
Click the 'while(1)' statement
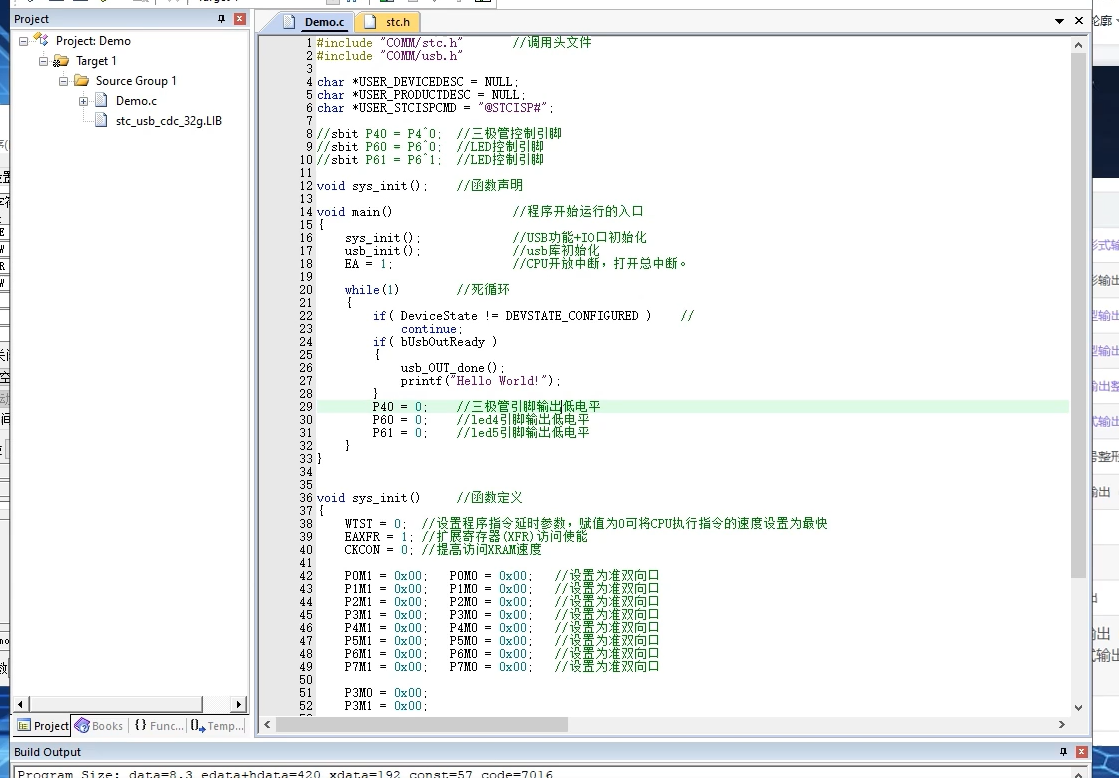pyautogui.click(x=372, y=290)
